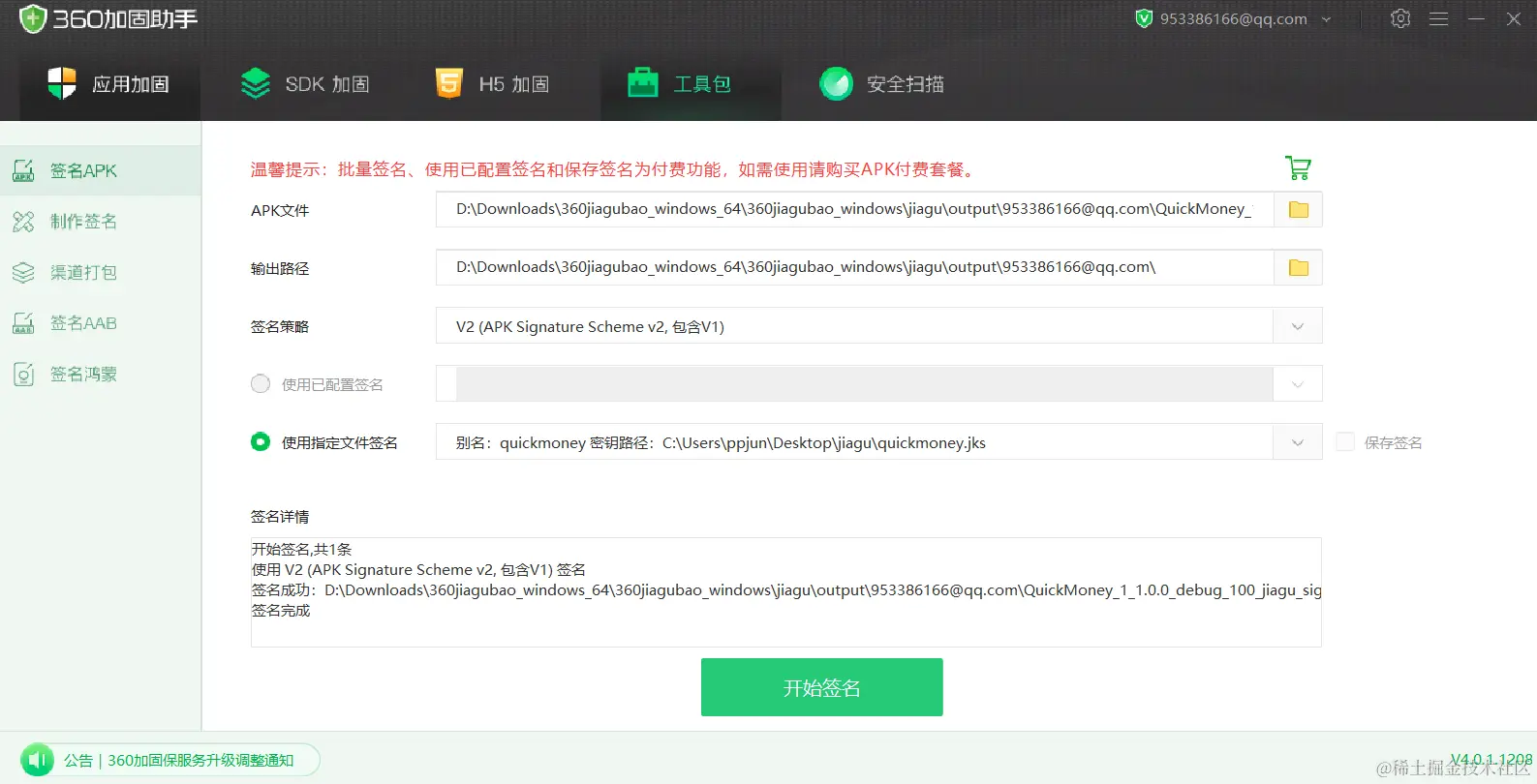Browse for APK文件 with the folder icon
Viewport: 1537px width, 784px height.
point(1299,209)
